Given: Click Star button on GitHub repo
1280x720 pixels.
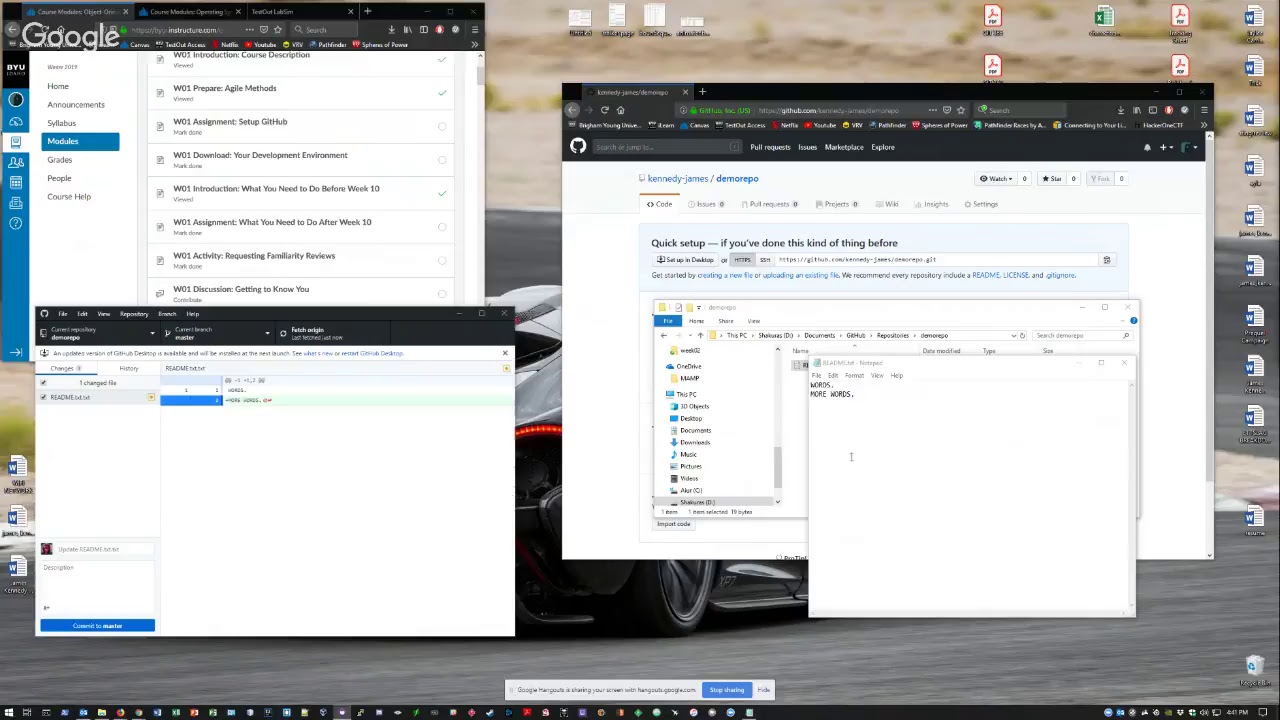Looking at the screenshot, I should 1052,179.
